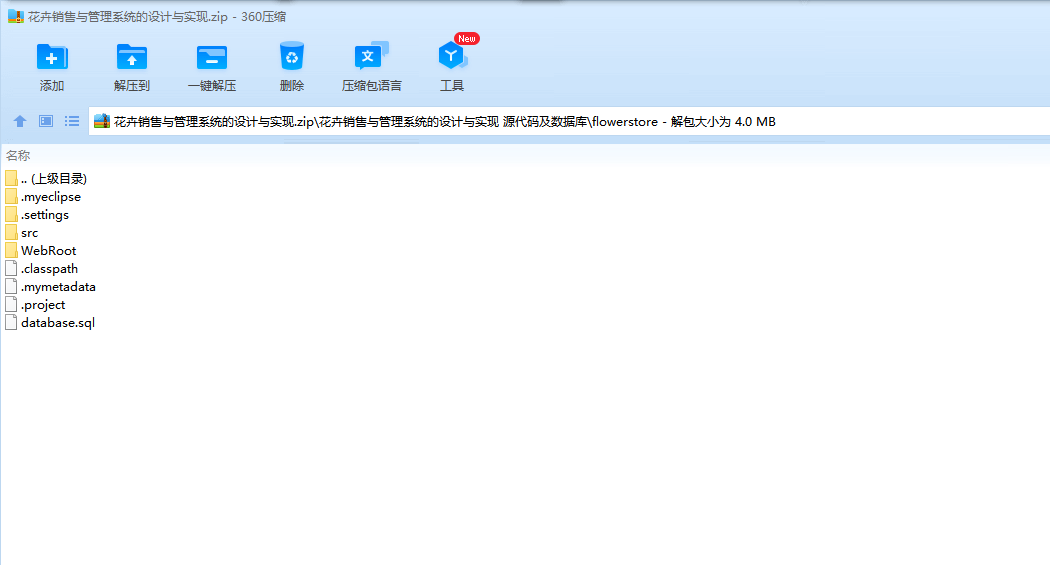Open the 工具 (Tools) icon
1050x565 pixels.
coord(452,56)
